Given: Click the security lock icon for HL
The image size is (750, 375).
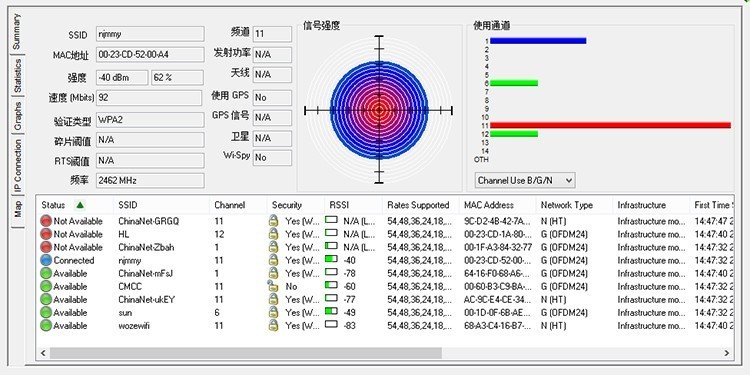Looking at the screenshot, I should [x=273, y=234].
